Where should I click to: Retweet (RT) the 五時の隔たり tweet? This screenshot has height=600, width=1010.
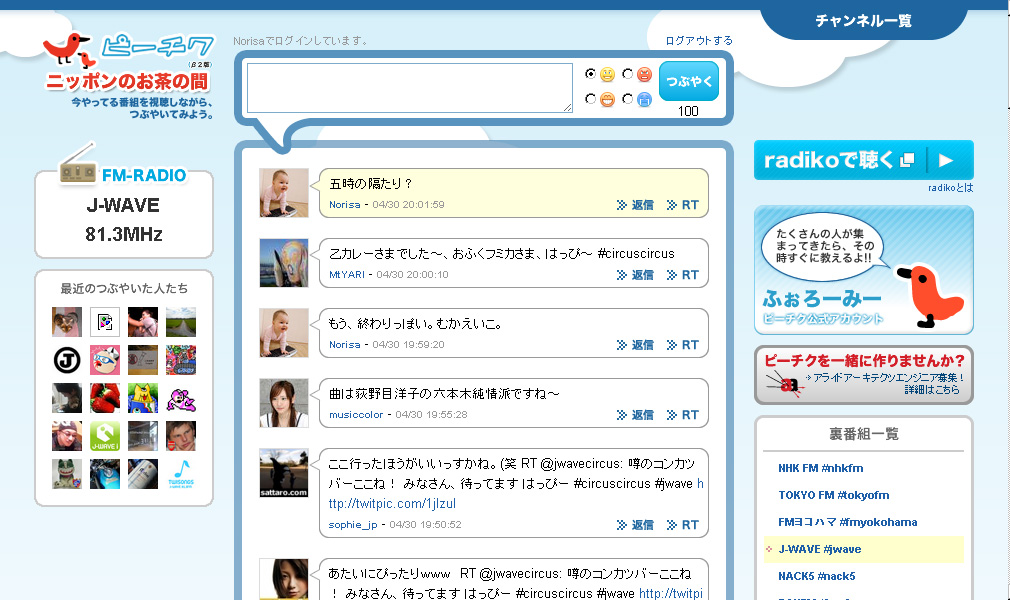[x=683, y=205]
